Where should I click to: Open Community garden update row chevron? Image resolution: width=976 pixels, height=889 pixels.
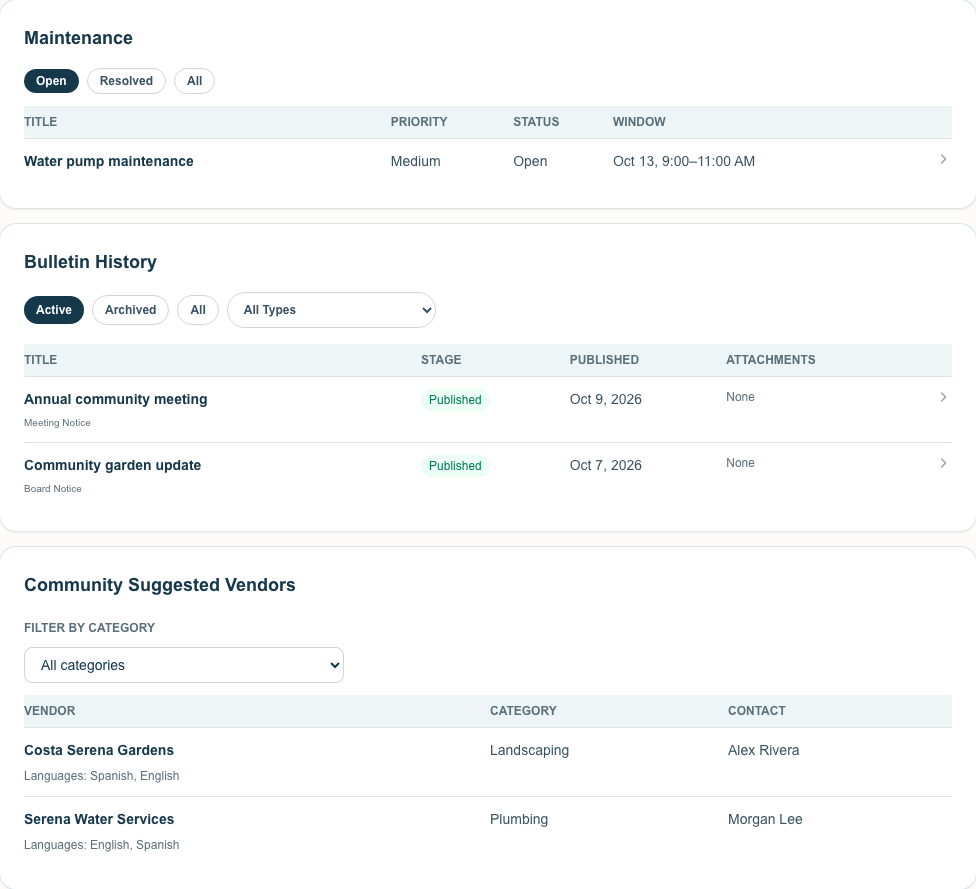[x=943, y=463]
